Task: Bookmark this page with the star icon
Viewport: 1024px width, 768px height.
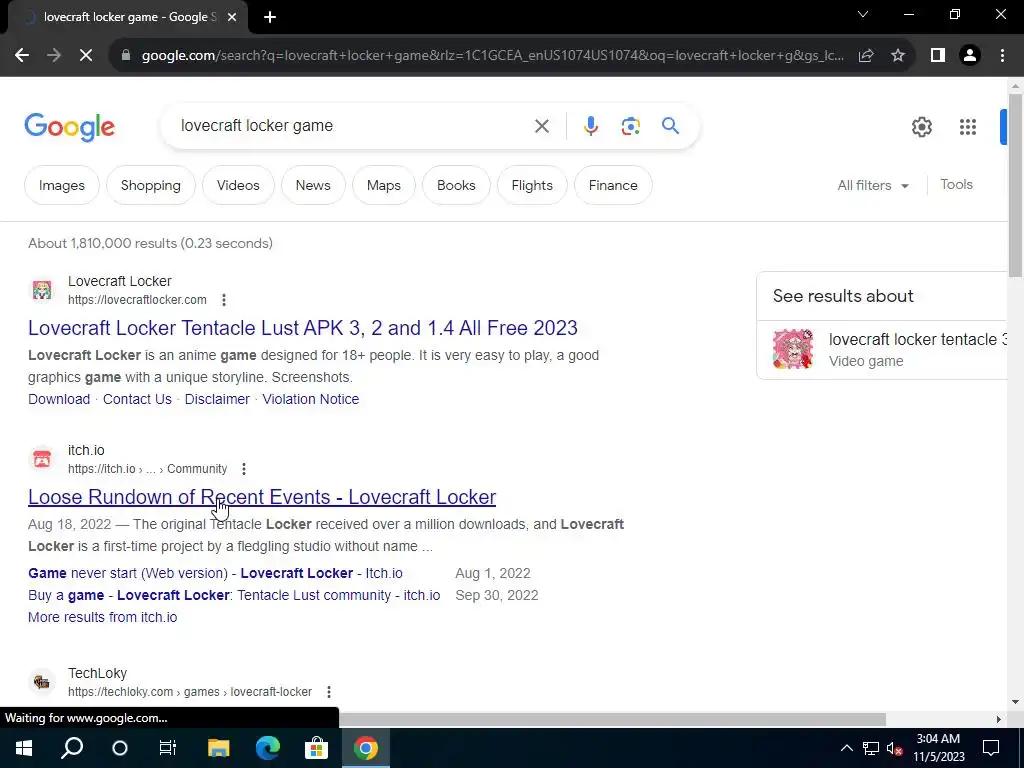Action: [x=898, y=56]
